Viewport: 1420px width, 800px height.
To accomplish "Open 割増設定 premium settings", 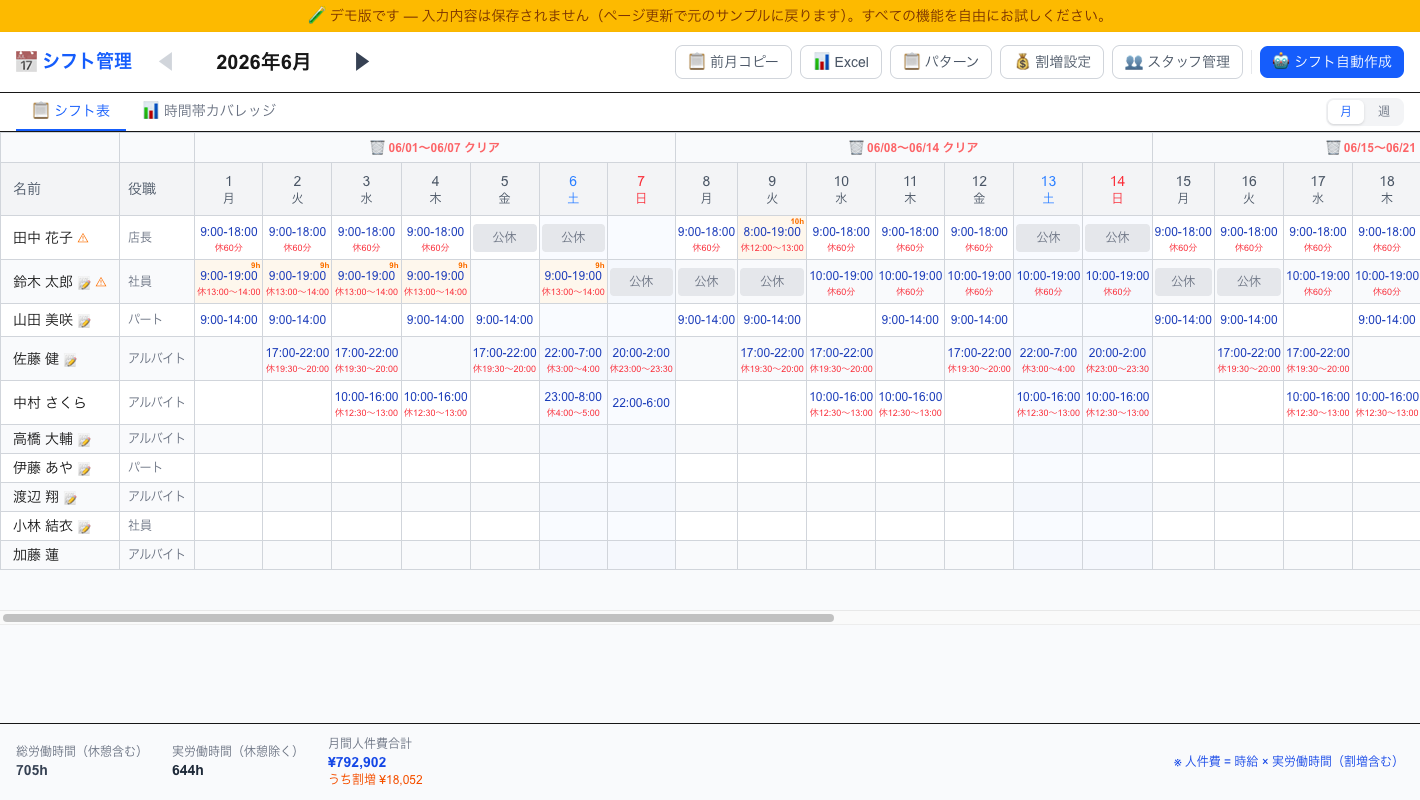I will 1052,62.
